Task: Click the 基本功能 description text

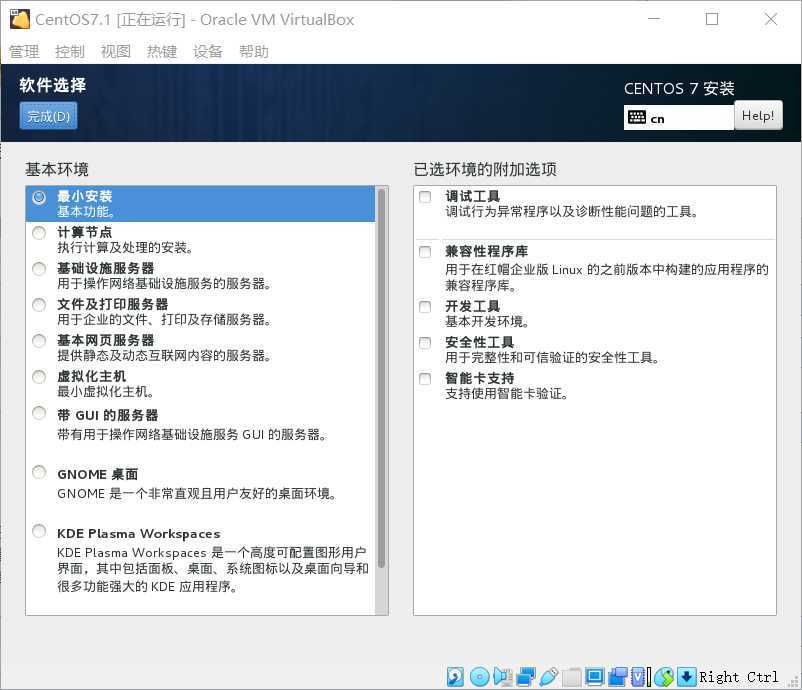Action: click(86, 212)
